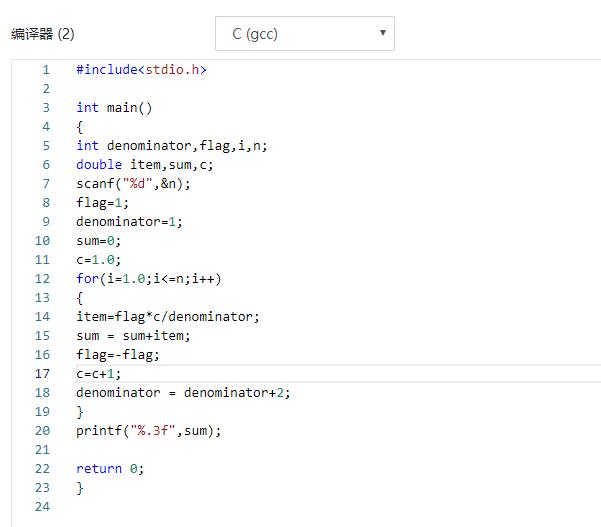Click the closing brace on line 23

pos(80,488)
